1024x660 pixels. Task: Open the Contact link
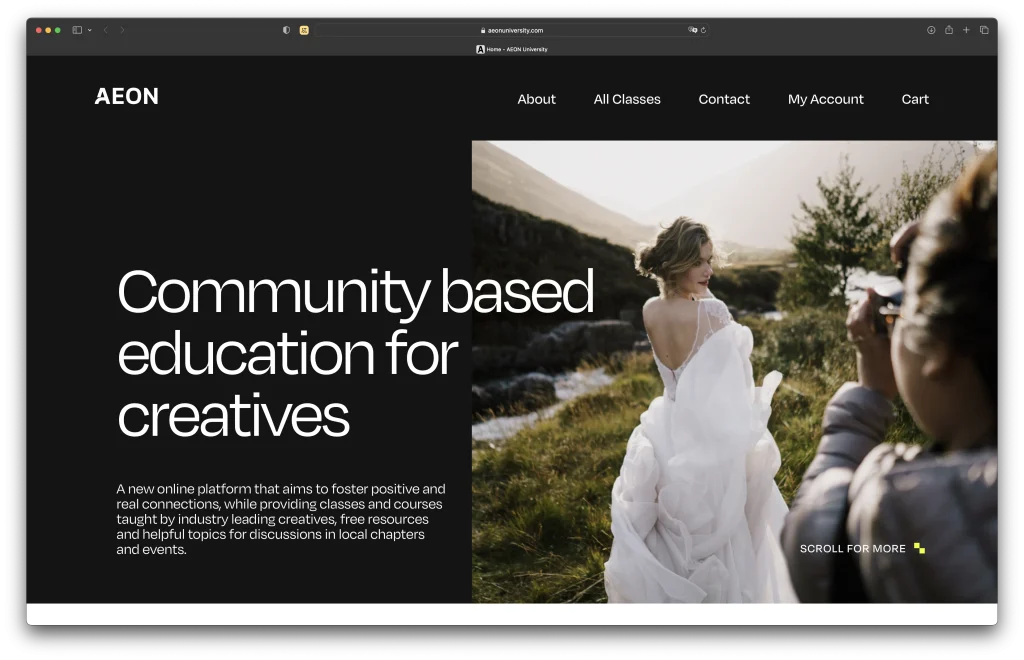[x=724, y=99]
